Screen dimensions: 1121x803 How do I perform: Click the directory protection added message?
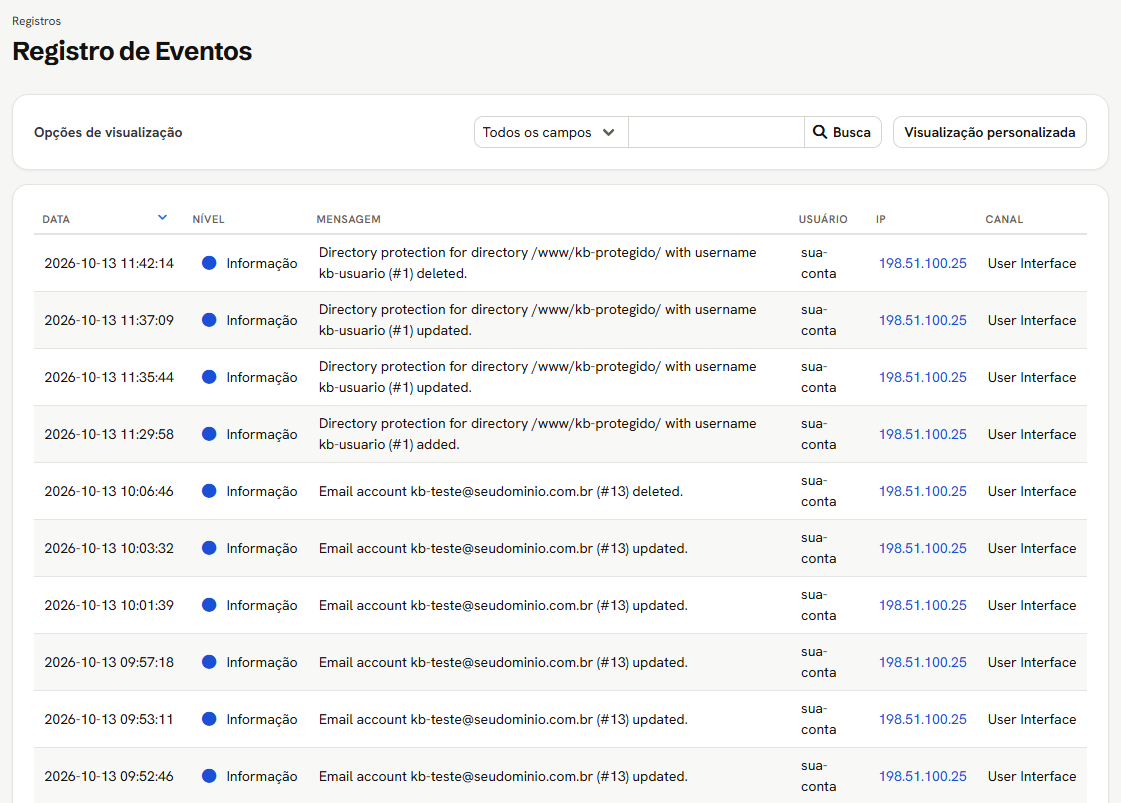537,434
